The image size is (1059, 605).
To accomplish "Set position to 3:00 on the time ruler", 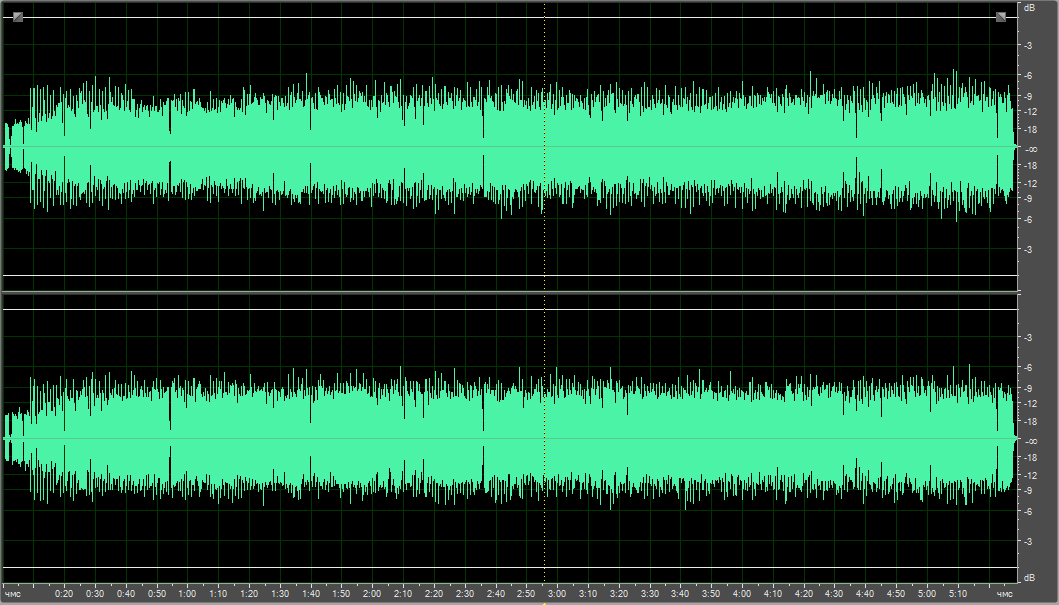I will pos(557,593).
